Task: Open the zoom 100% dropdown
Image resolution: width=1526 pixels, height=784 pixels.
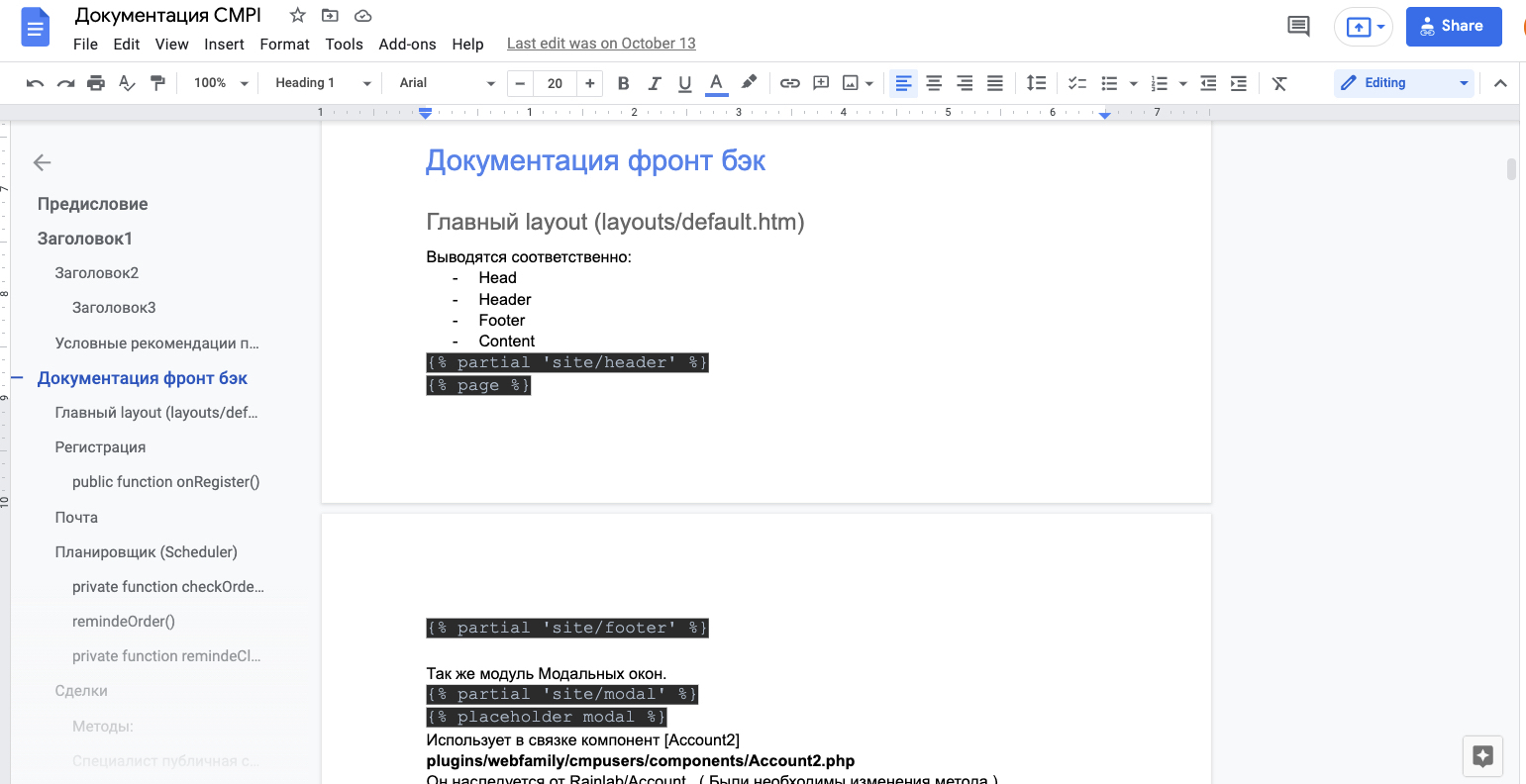Action: pyautogui.click(x=220, y=83)
